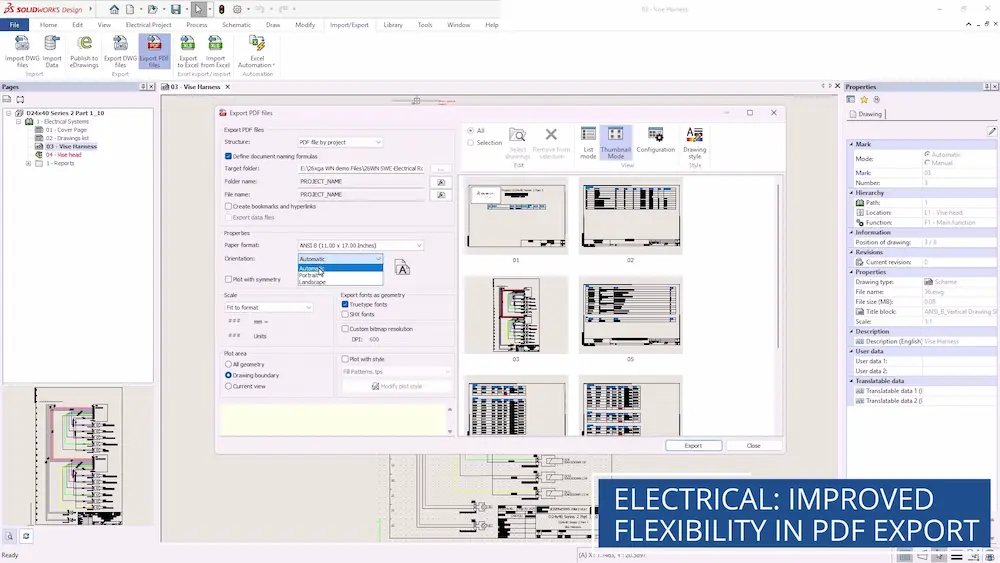Click the Export button
This screenshot has height=563, width=1000.
(693, 445)
